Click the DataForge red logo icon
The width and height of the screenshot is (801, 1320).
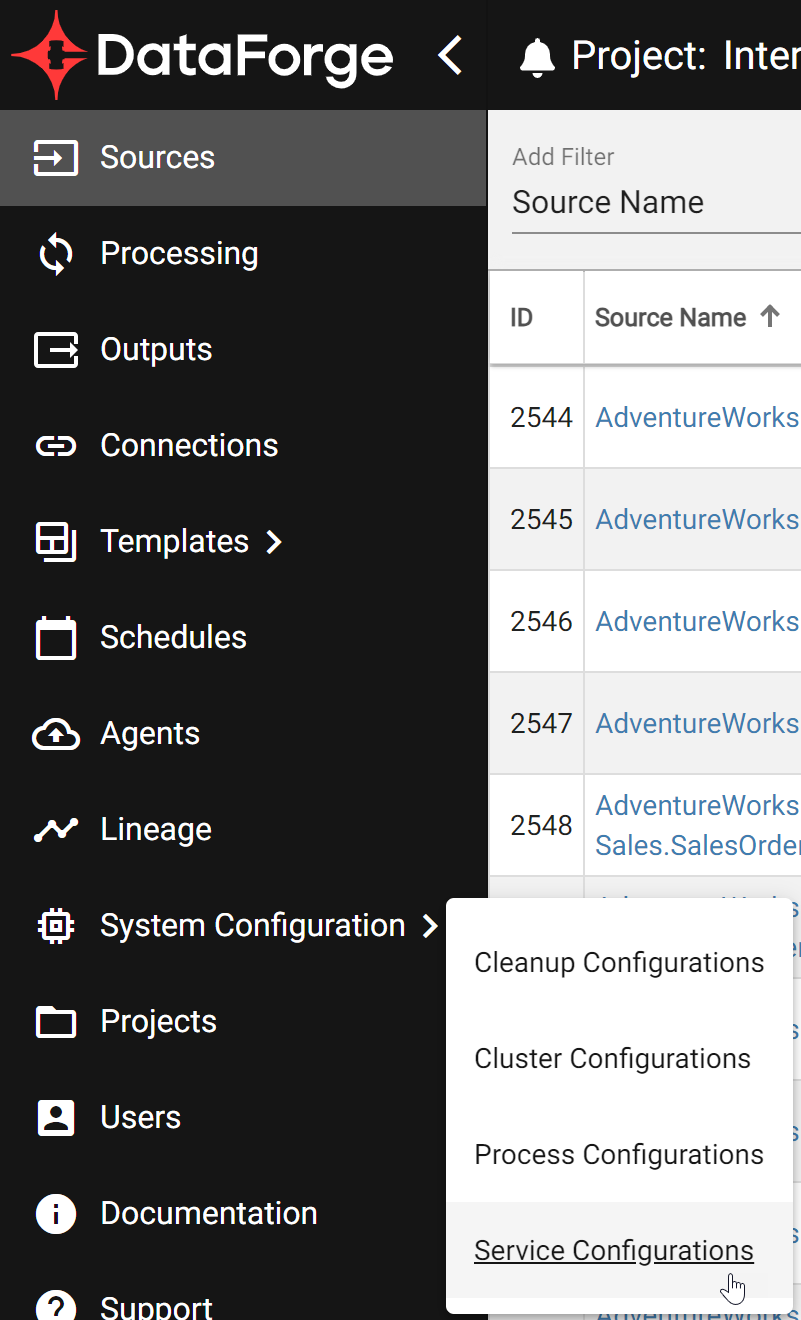coord(50,55)
